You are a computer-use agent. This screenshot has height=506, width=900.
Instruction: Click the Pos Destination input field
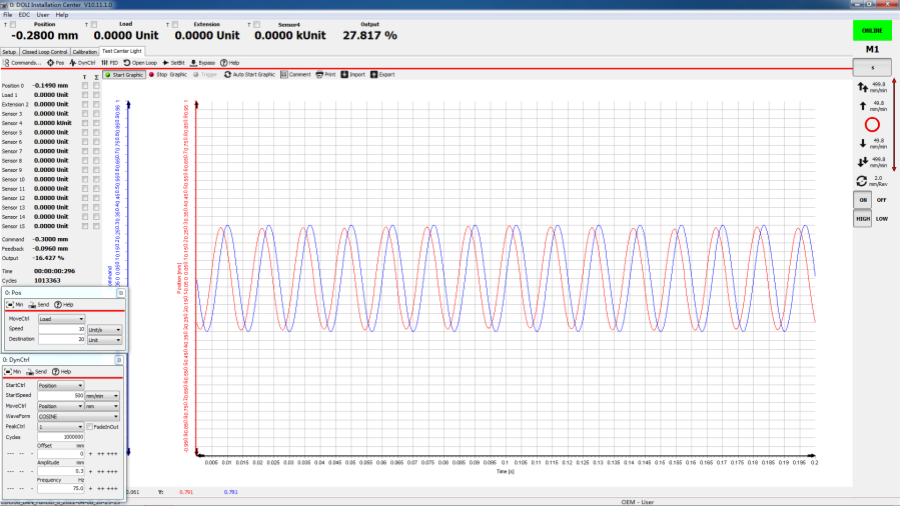click(x=61, y=340)
